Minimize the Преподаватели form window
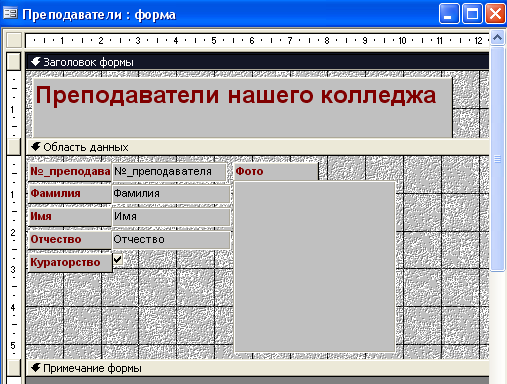Image resolution: width=507 pixels, height=384 pixels. 449,14
